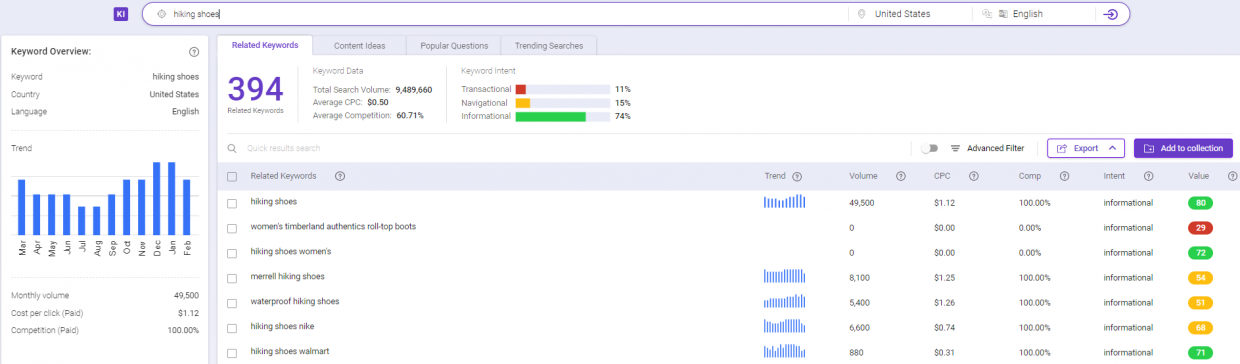
Task: Open Keyword Overview help icon
Action: (x=194, y=52)
